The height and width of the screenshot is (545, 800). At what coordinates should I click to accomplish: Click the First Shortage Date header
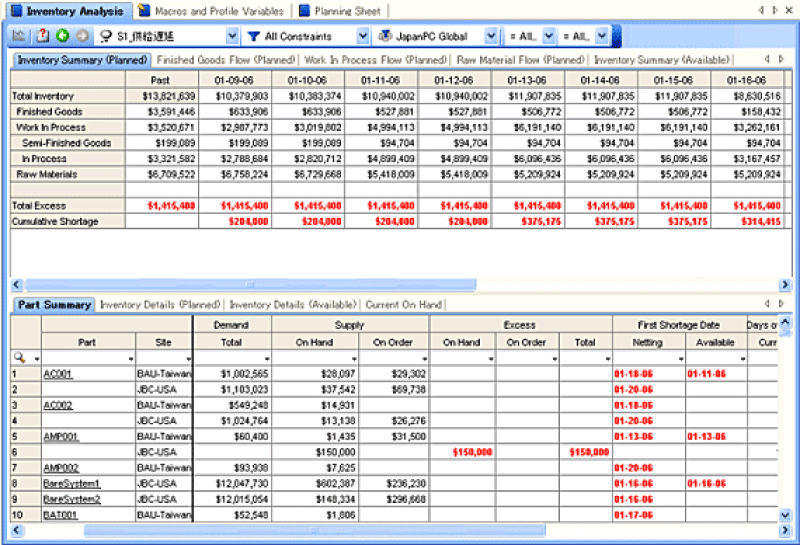tap(679, 325)
